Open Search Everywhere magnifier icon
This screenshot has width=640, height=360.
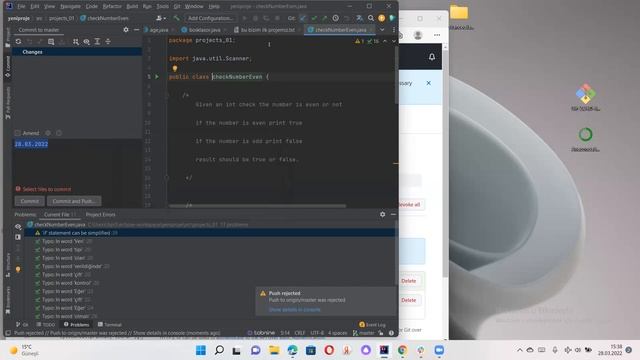coord(371,18)
